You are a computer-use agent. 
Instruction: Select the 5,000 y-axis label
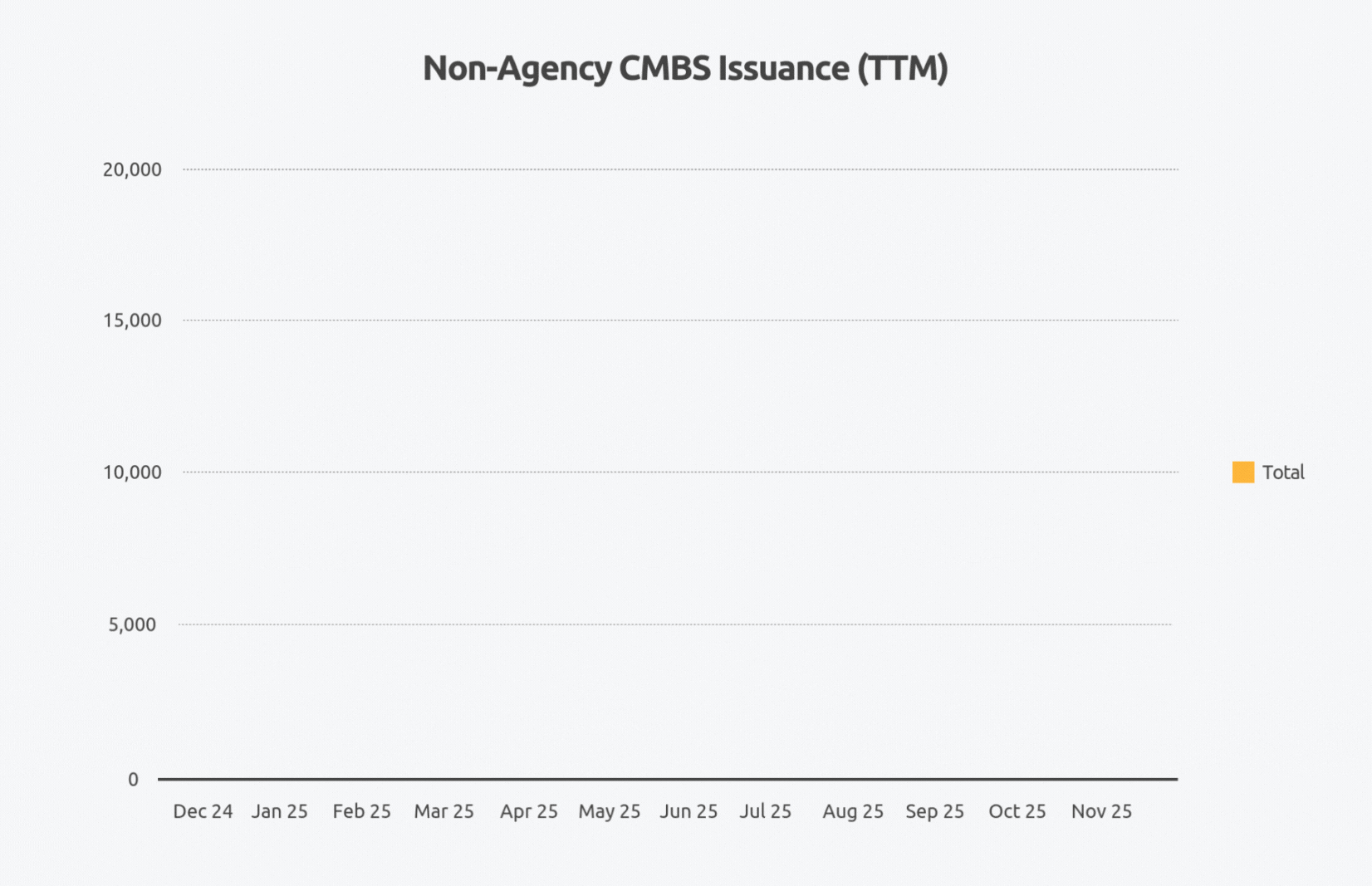[x=132, y=624]
